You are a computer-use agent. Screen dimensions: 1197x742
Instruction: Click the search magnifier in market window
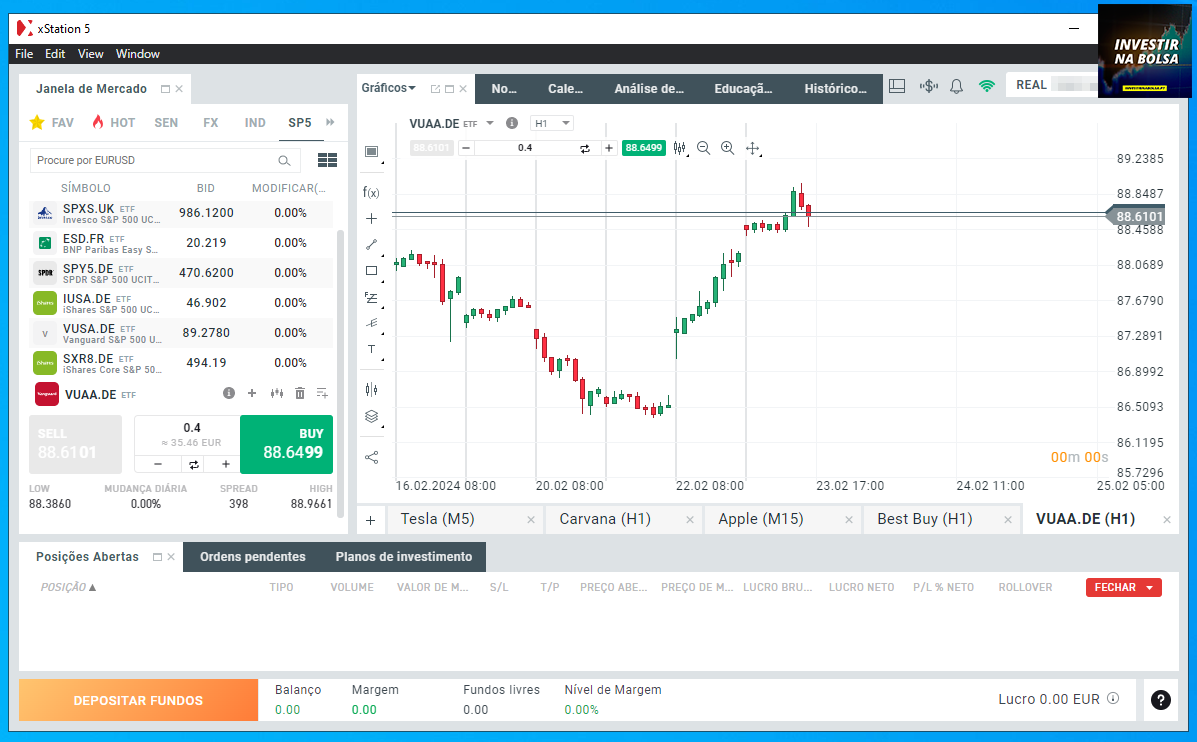pos(284,160)
